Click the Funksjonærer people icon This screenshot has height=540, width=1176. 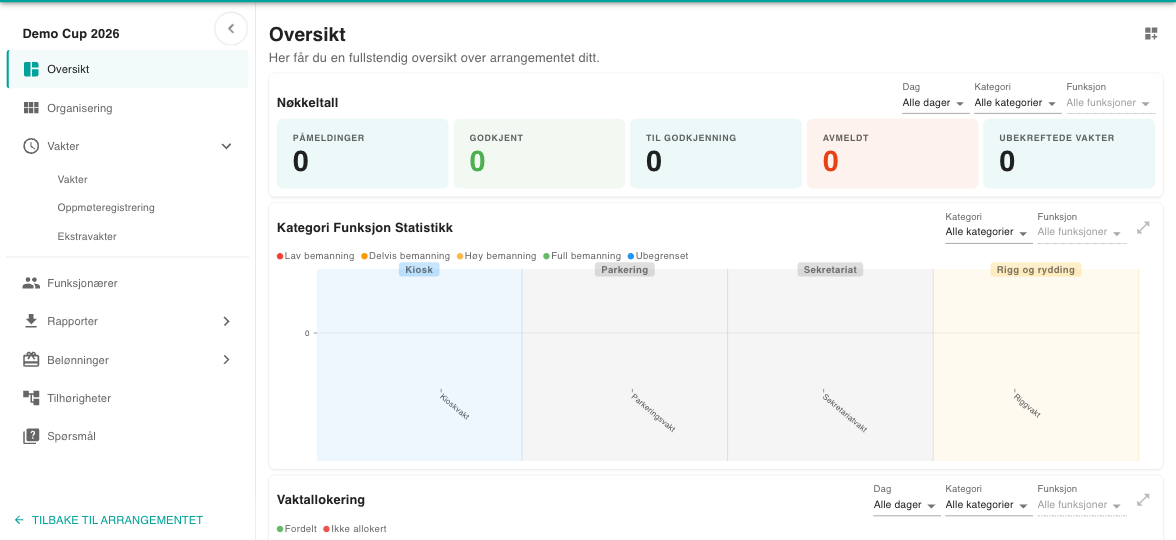31,284
